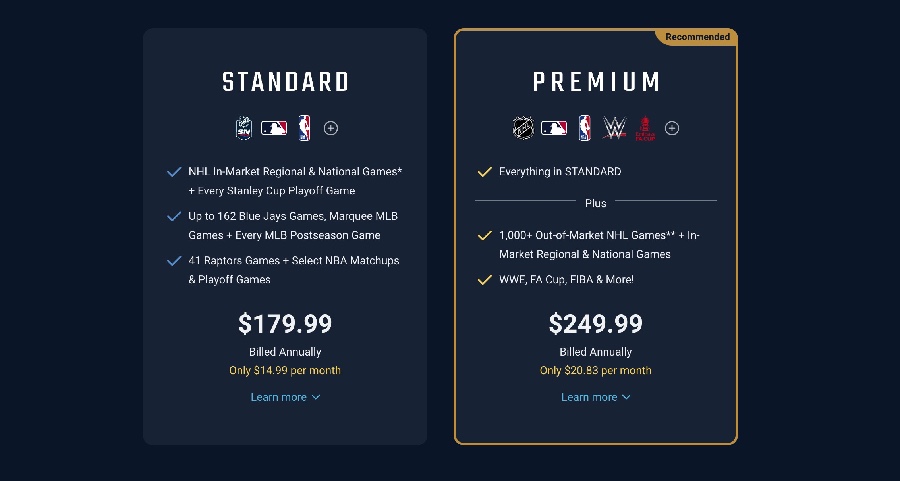Click the checkmark beside Everything in STANDARD
This screenshot has width=900, height=481.
[485, 172]
